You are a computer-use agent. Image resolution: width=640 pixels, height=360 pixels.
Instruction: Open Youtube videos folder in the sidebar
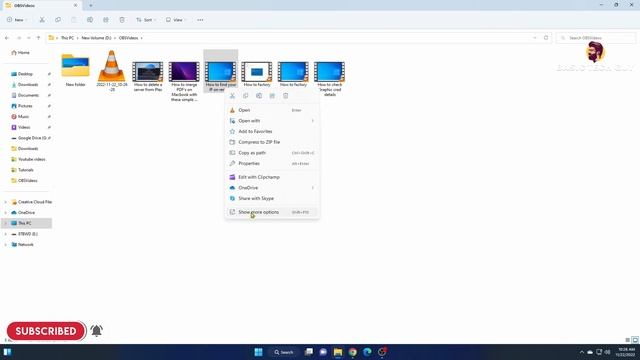tap(31, 159)
